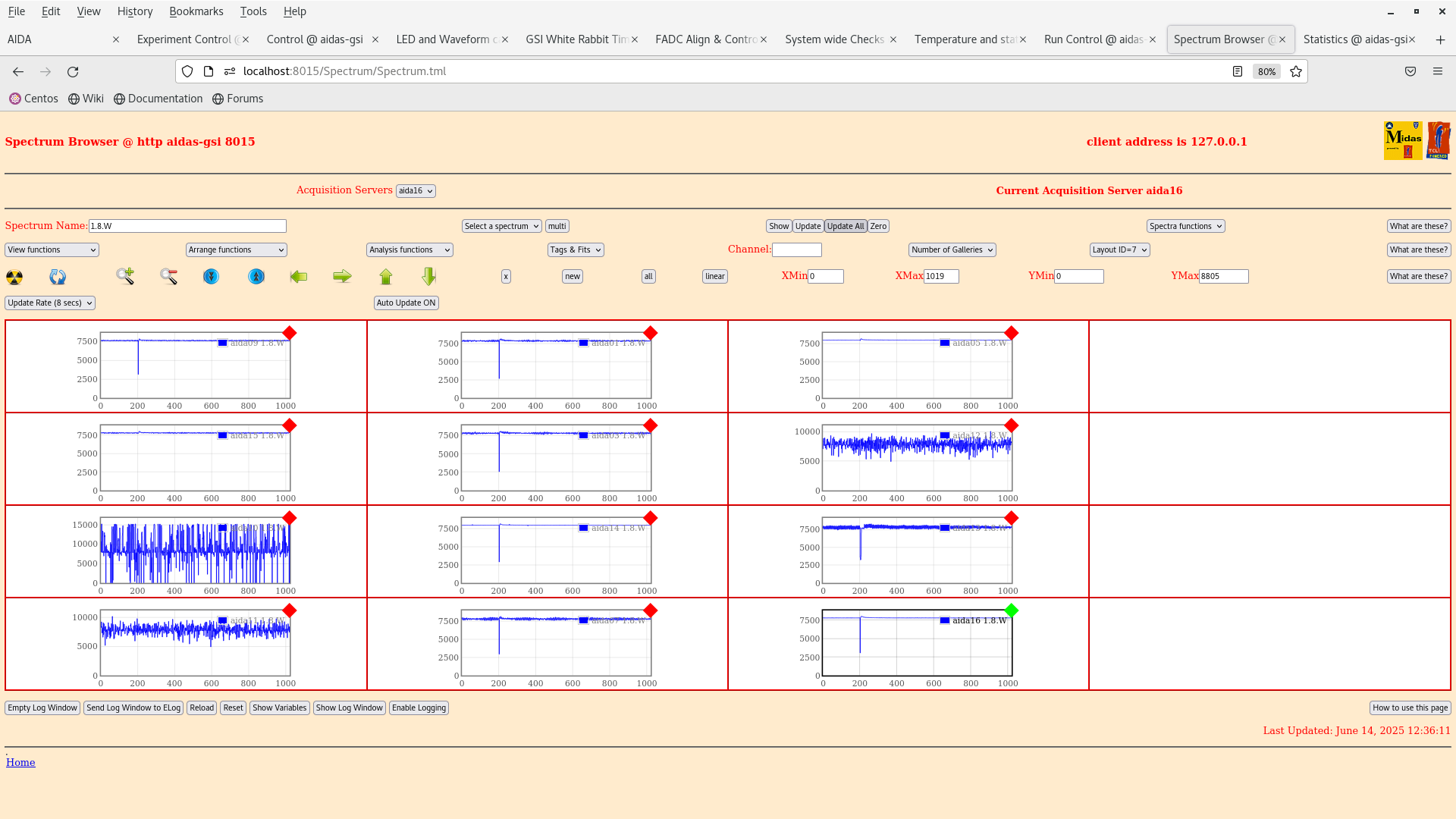
Task: Follow the Home link
Action: click(20, 762)
